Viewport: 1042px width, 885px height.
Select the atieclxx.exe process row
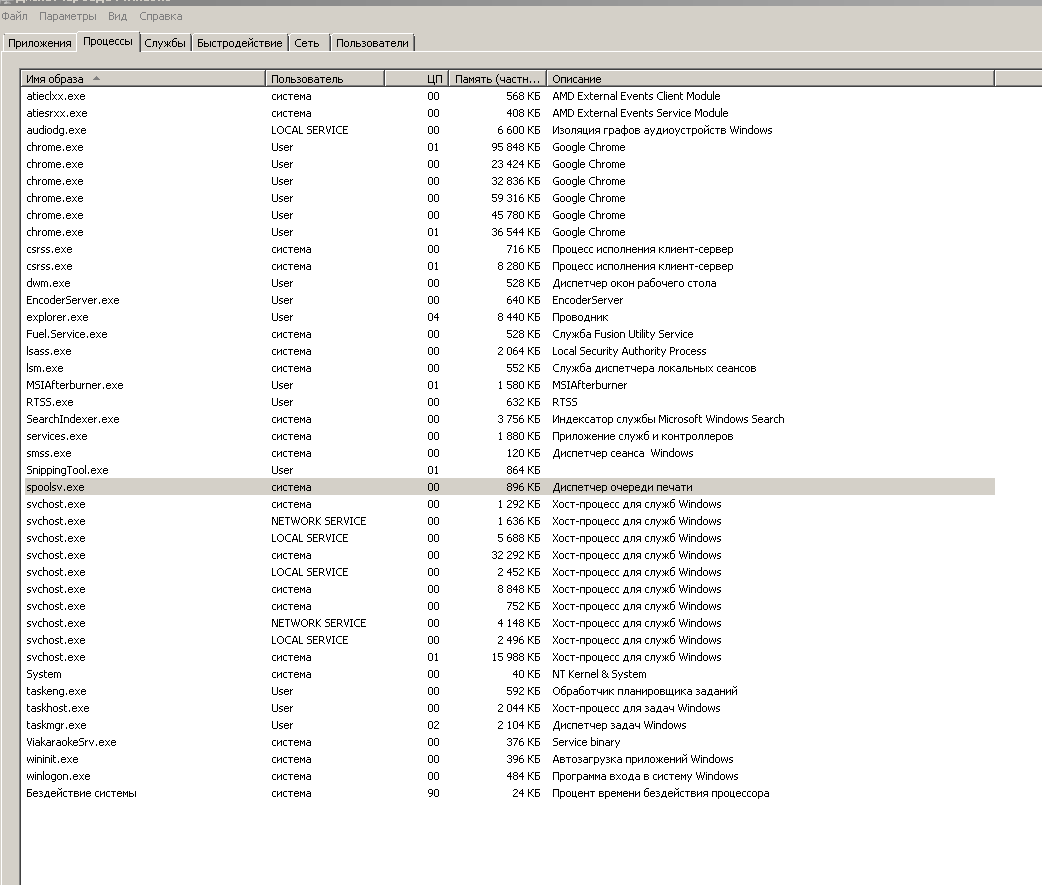click(x=510, y=96)
